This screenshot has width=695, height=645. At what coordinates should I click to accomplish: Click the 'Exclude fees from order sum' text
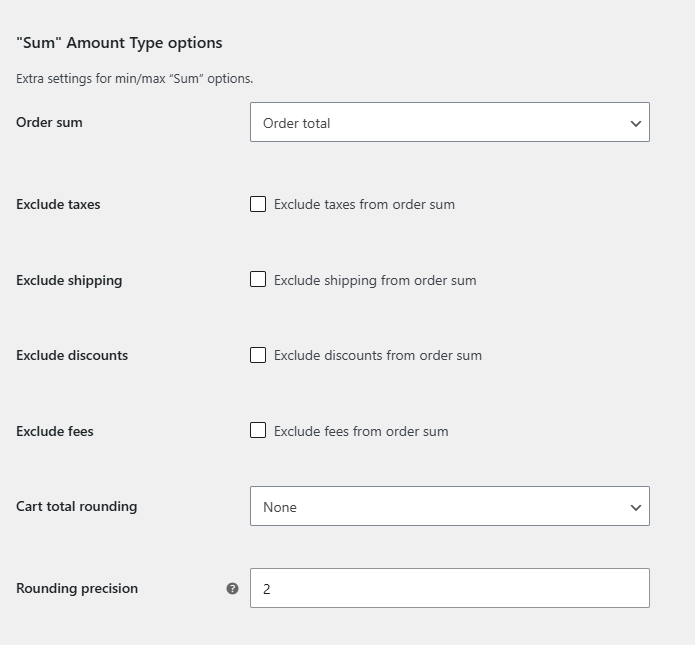click(361, 431)
